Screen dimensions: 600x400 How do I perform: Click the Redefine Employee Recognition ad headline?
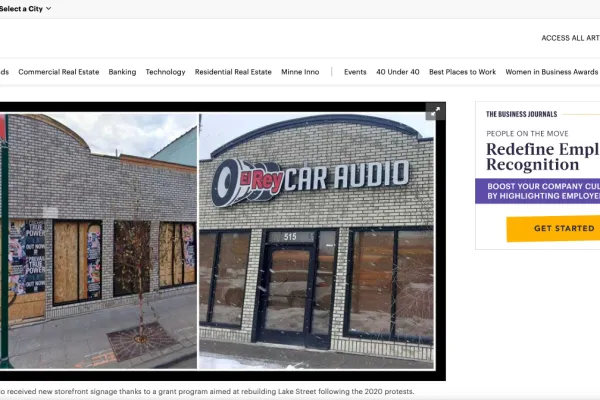[543, 157]
